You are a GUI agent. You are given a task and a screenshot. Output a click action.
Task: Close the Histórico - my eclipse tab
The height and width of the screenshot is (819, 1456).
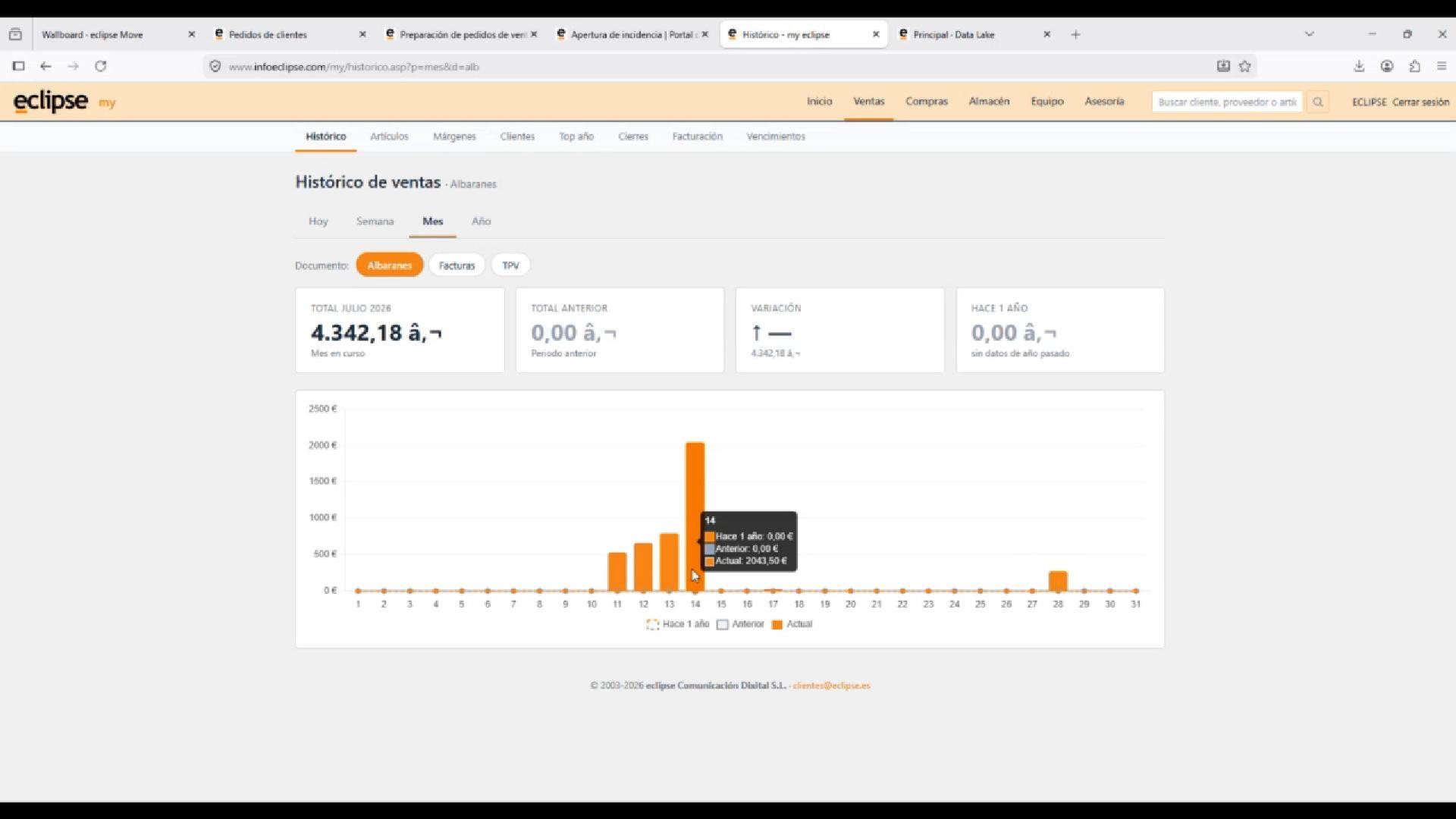(876, 34)
